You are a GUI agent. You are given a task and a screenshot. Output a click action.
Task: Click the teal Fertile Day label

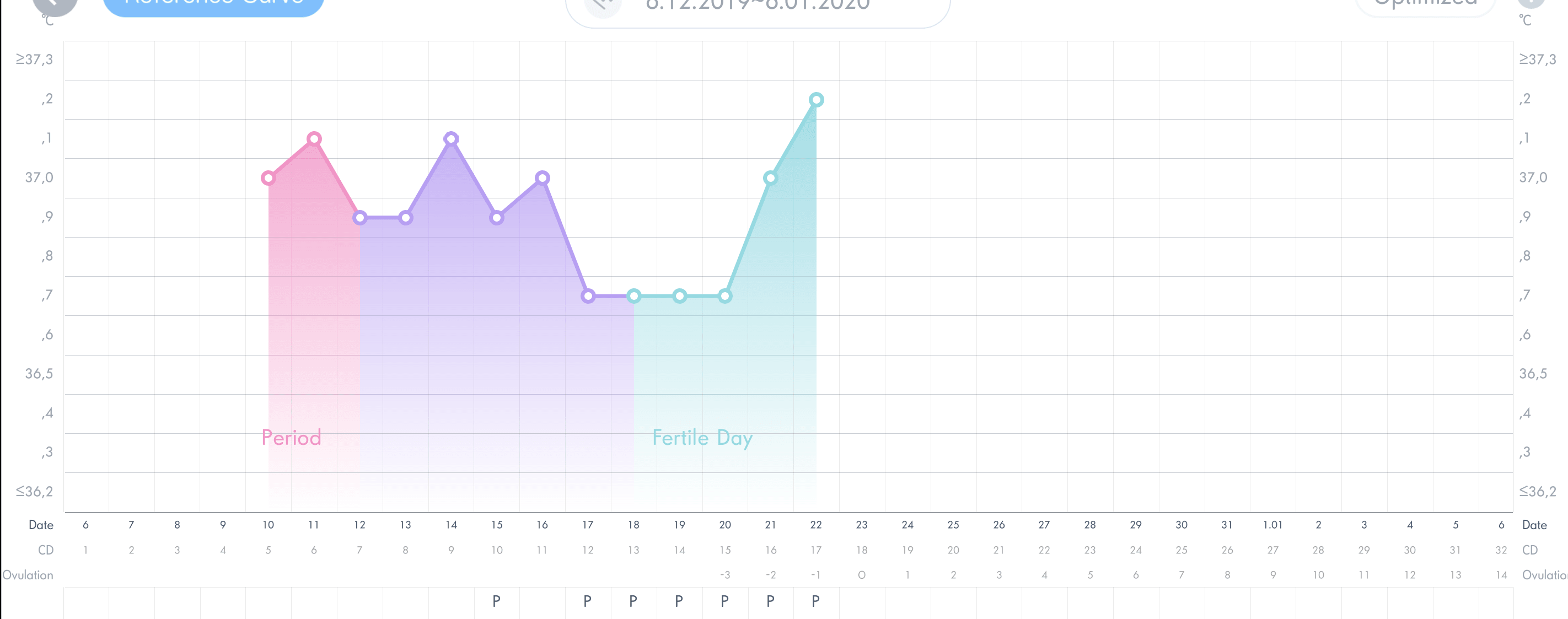tap(702, 438)
